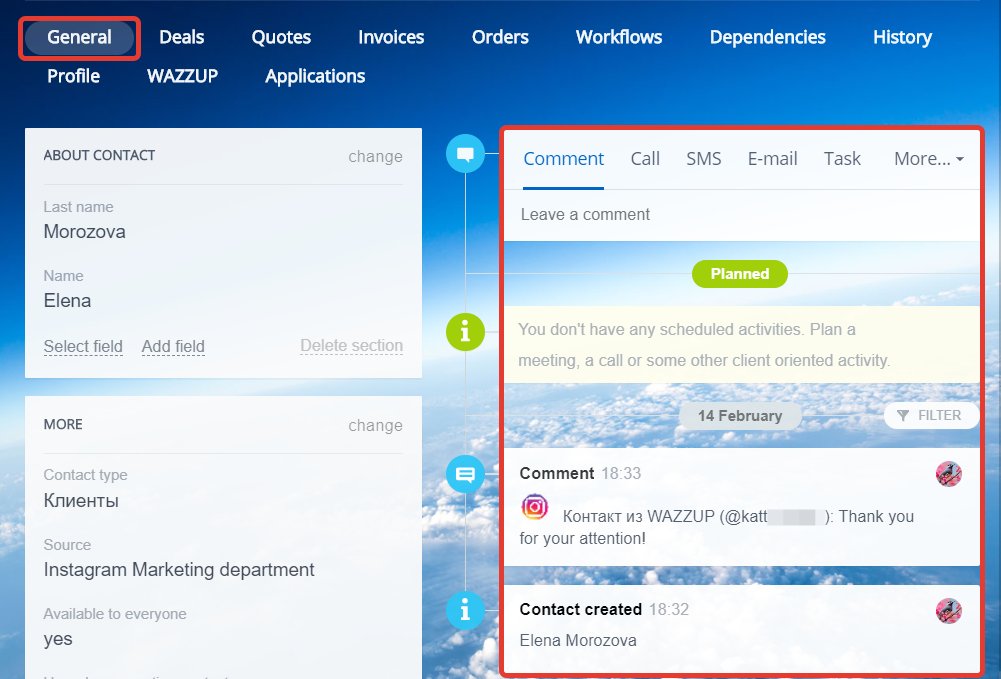Click into the Leave a comment field
1001x679 pixels.
point(740,215)
